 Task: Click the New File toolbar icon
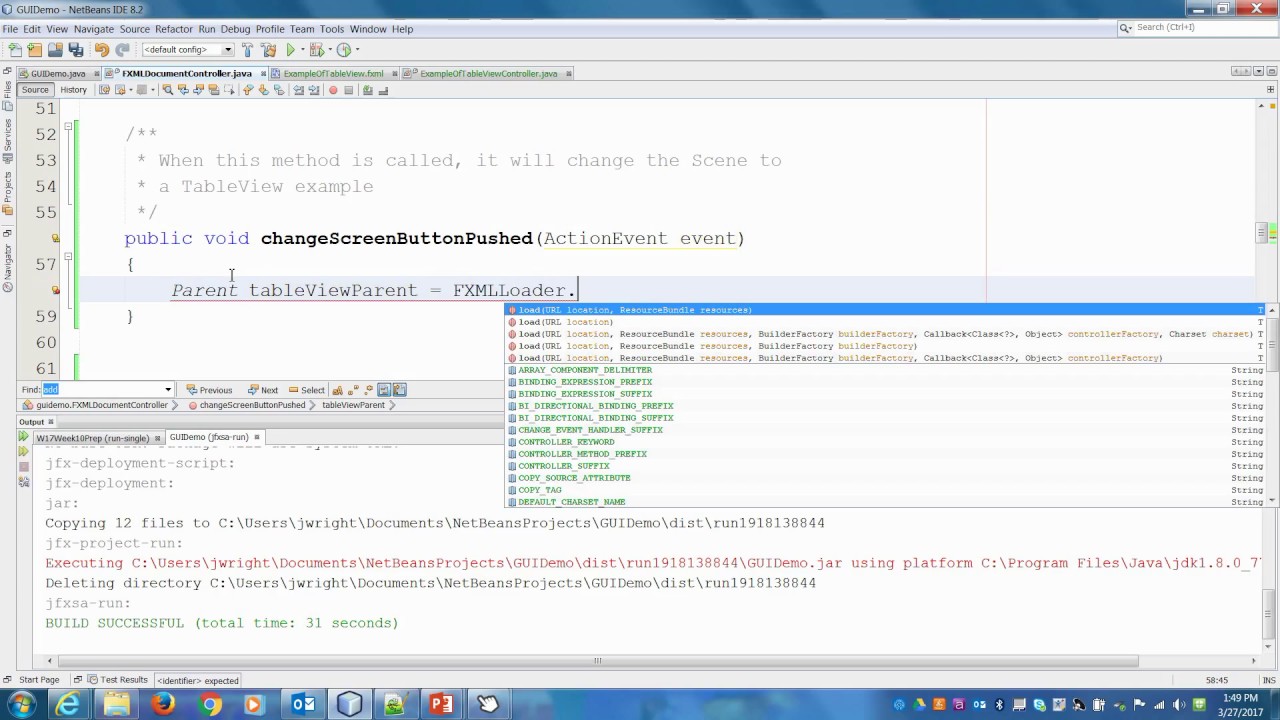(14, 50)
